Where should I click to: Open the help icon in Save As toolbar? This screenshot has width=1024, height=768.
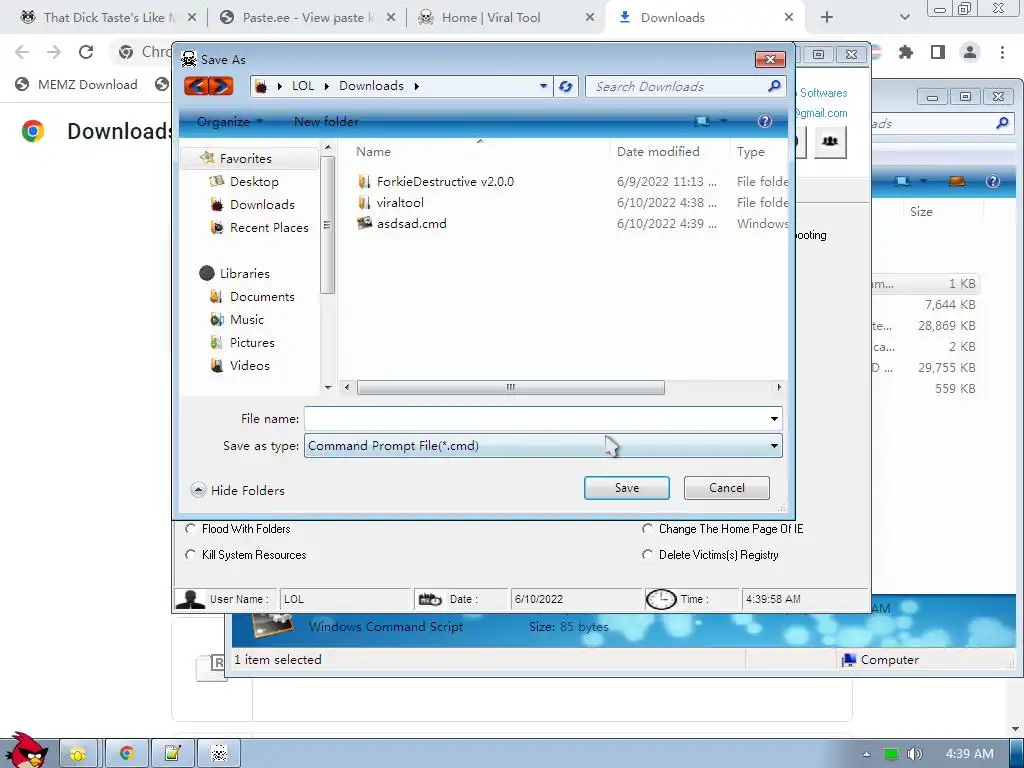(x=764, y=121)
